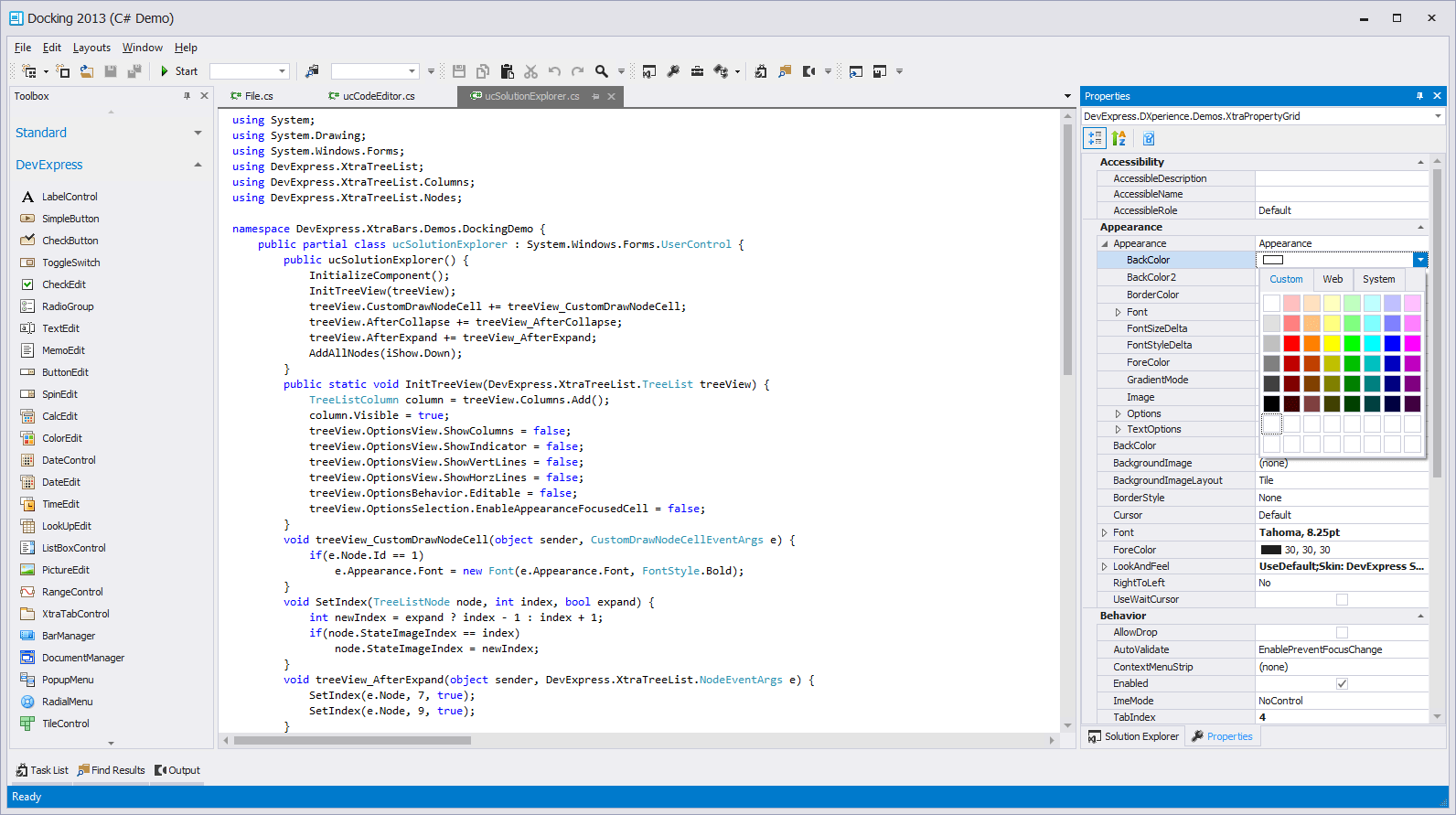This screenshot has height=815, width=1456.
Task: Click the Paste icon in toolbar
Action: tap(507, 71)
